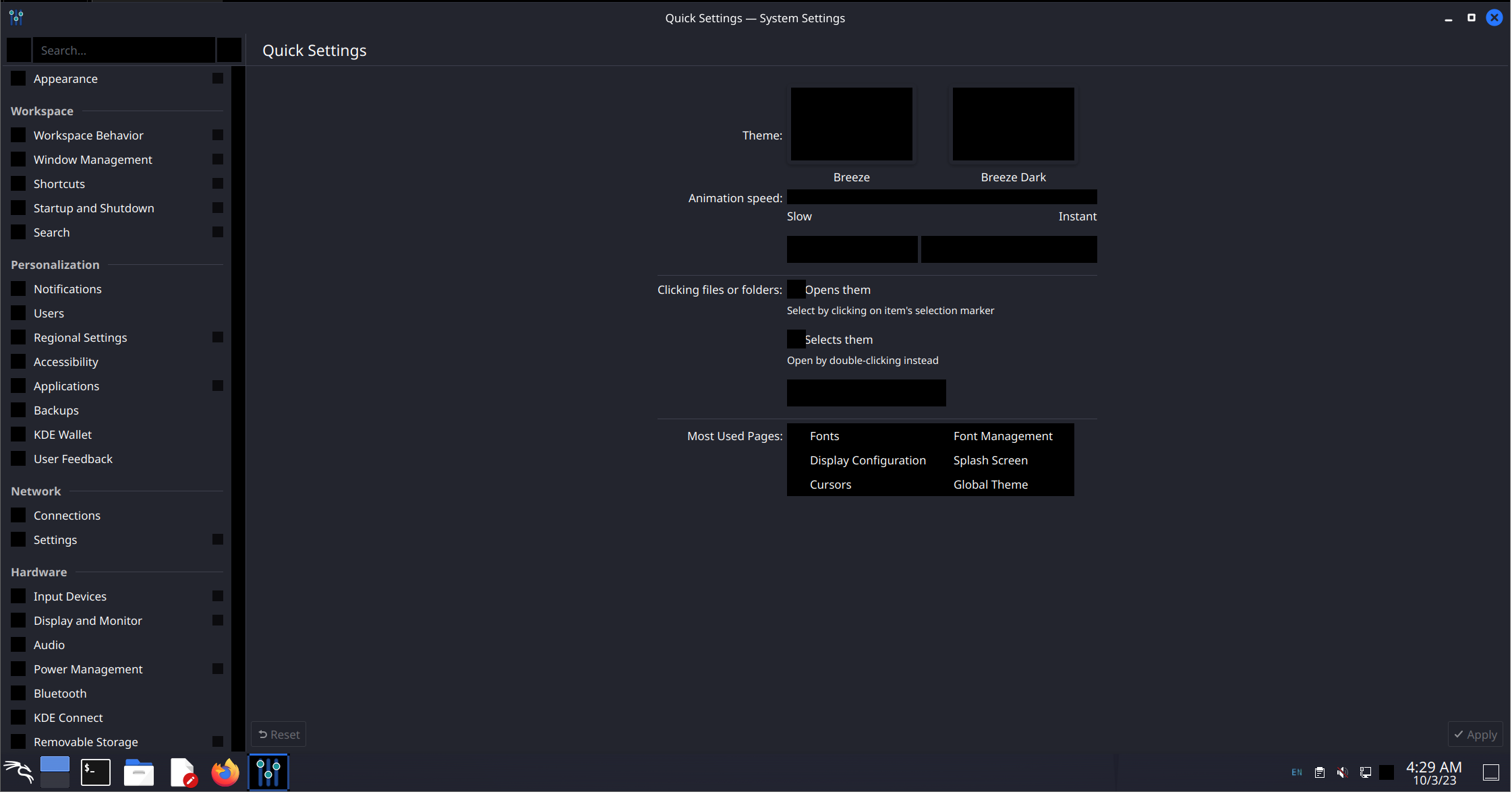Click the clipboard tray icon
The image size is (1512, 794).
(x=1320, y=772)
